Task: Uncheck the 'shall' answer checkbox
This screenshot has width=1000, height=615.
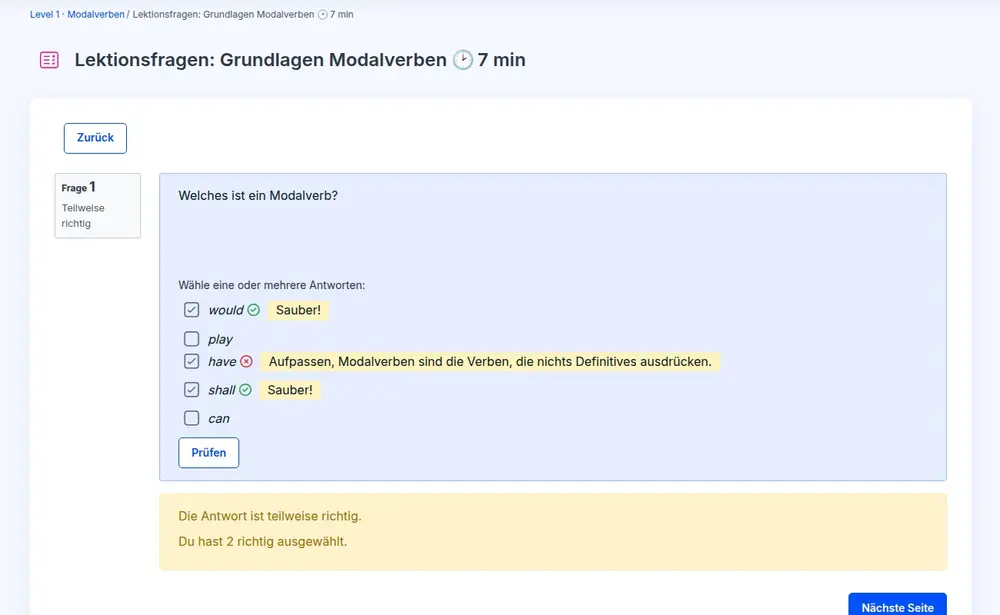Action: click(192, 390)
